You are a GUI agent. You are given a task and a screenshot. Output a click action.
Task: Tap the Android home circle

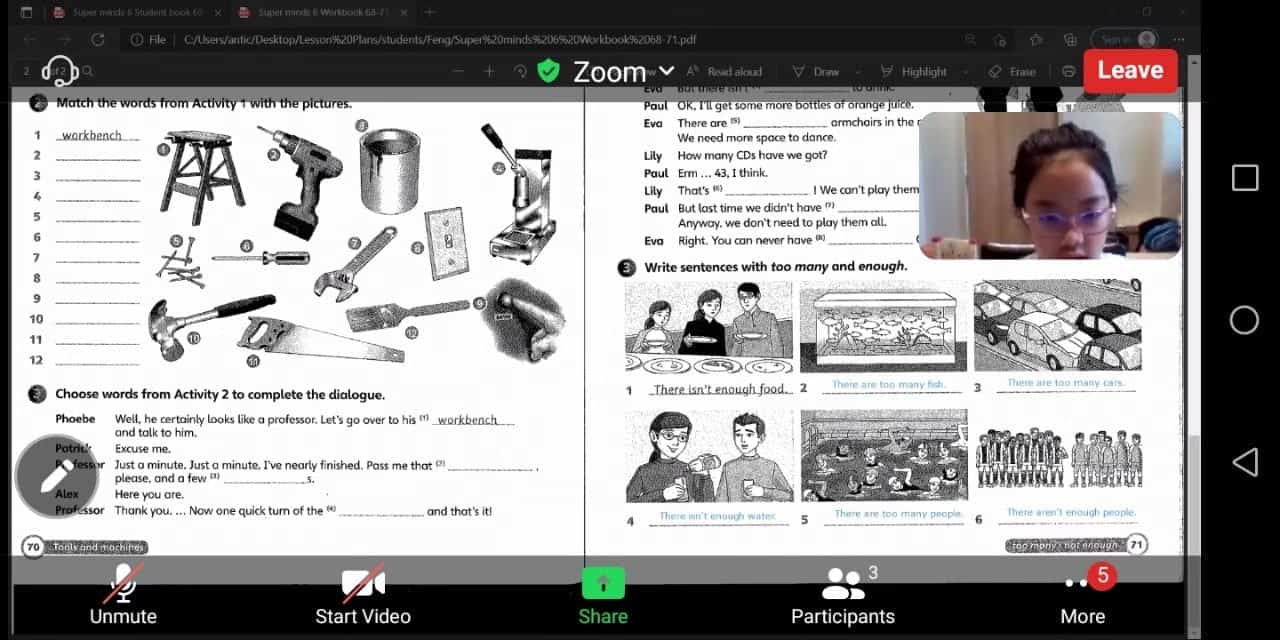click(x=1245, y=320)
